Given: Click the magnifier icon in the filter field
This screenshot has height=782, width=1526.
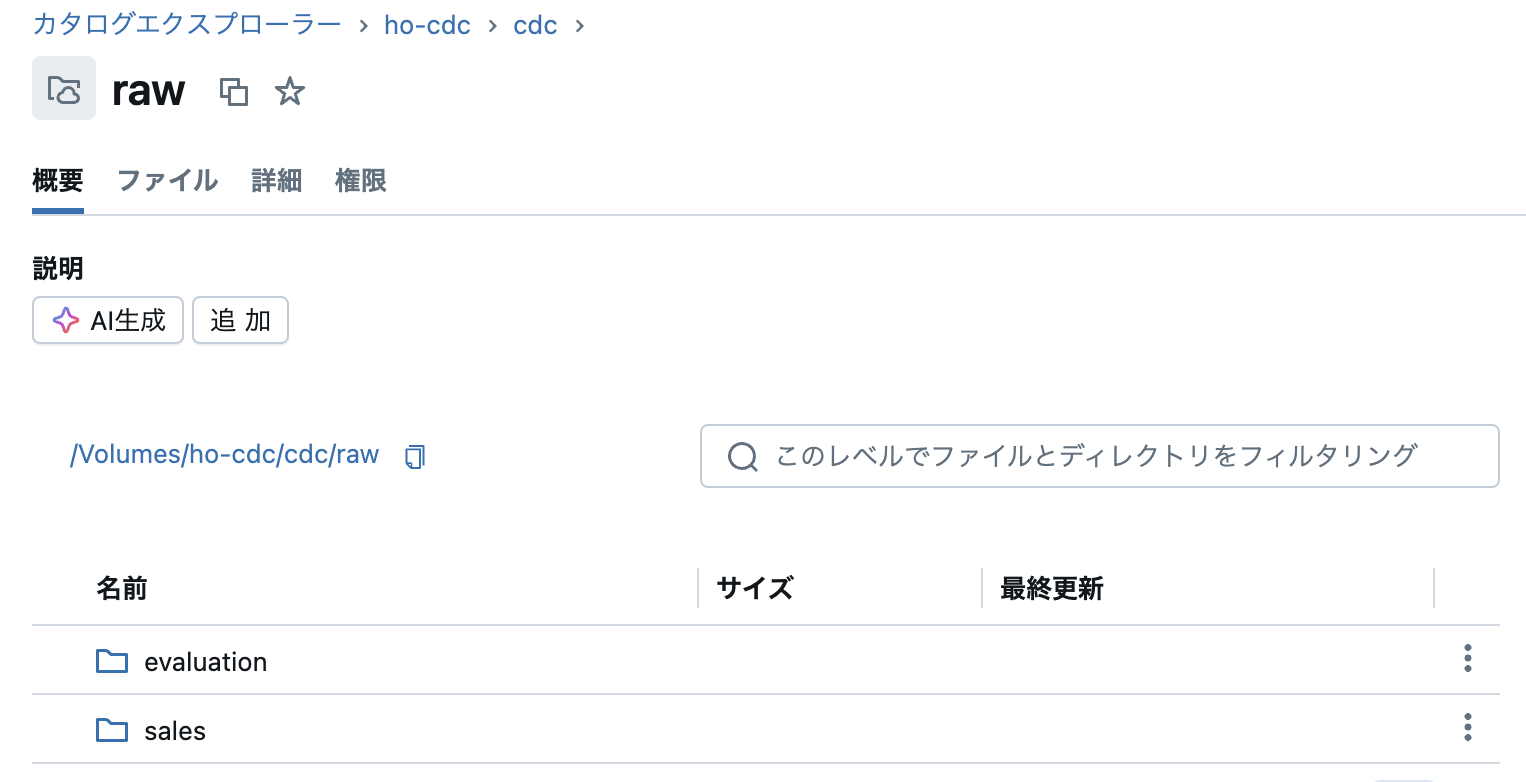Looking at the screenshot, I should 742,456.
